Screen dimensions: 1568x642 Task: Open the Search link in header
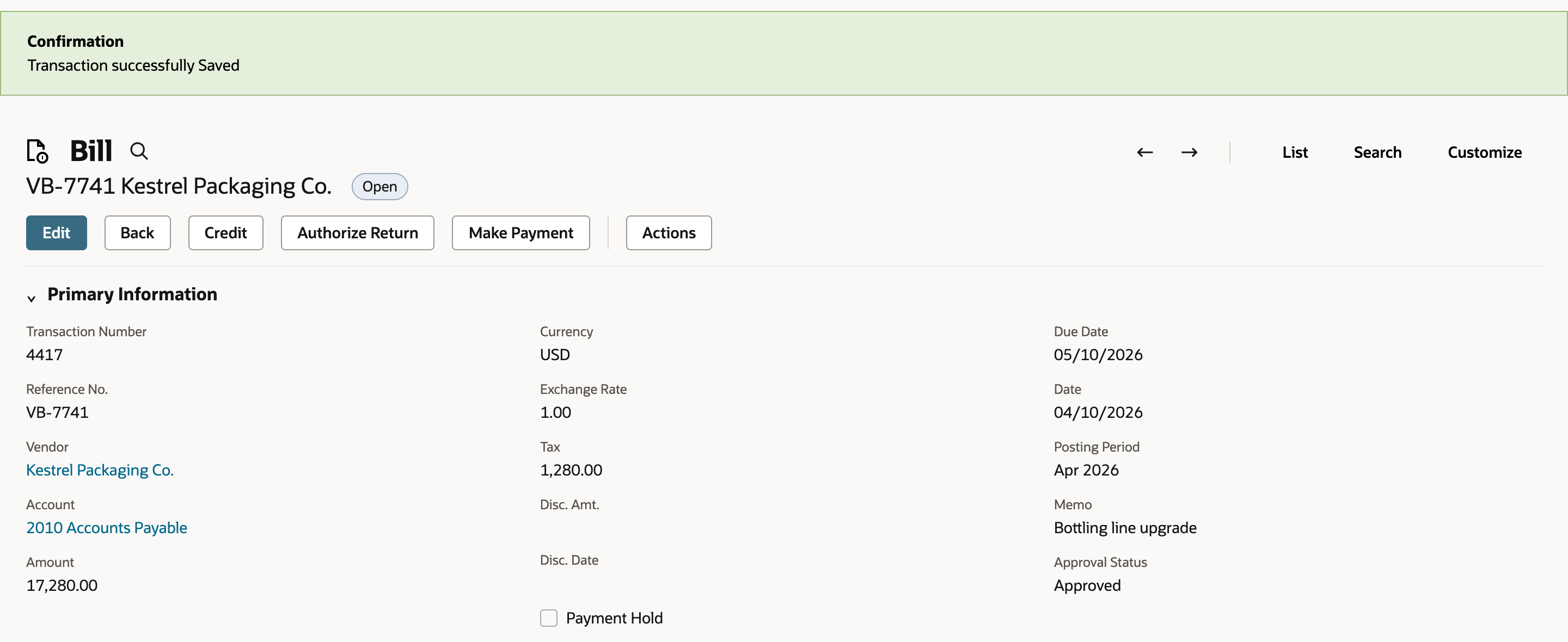(x=1377, y=152)
